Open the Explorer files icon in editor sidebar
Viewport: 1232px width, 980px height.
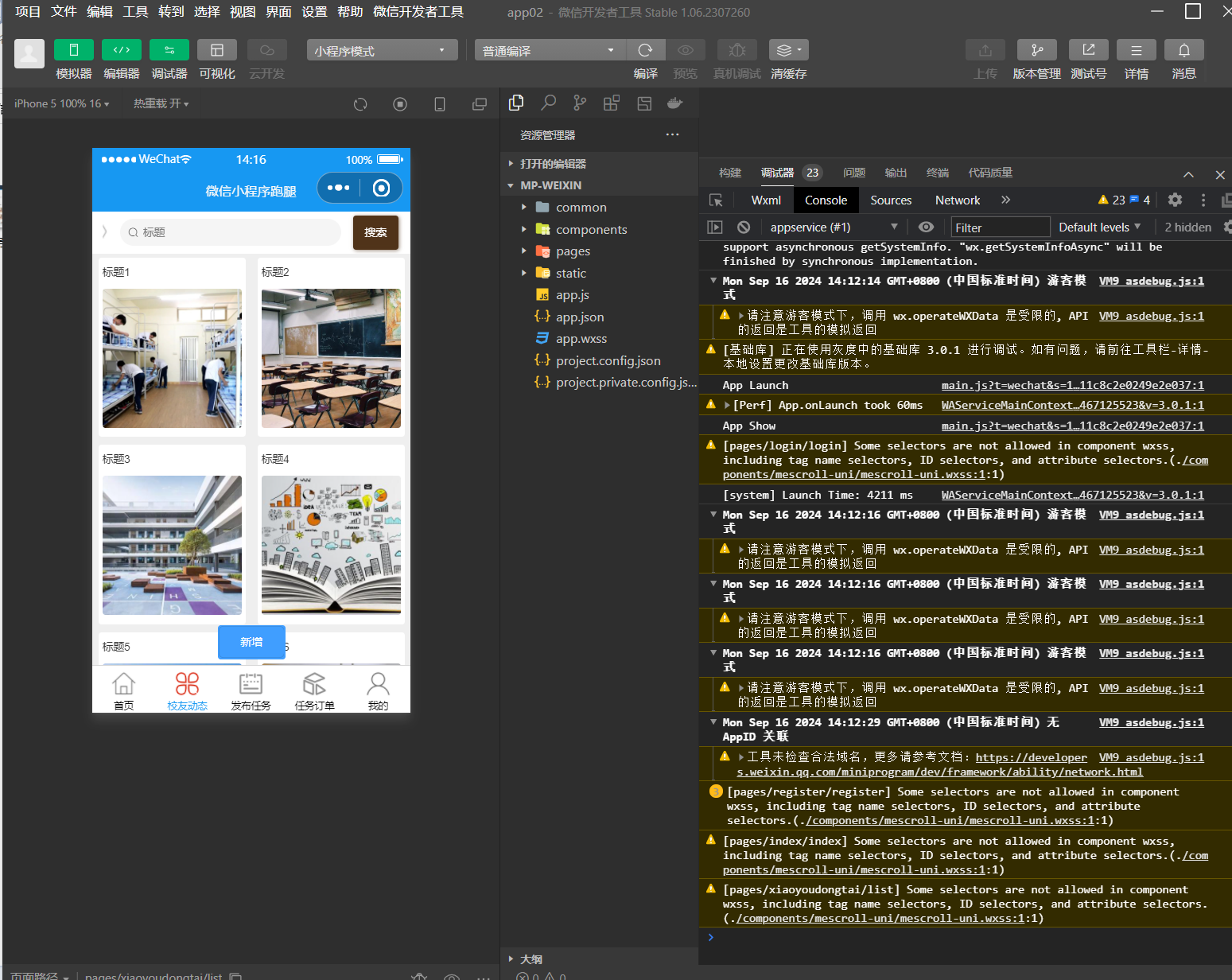pos(516,103)
